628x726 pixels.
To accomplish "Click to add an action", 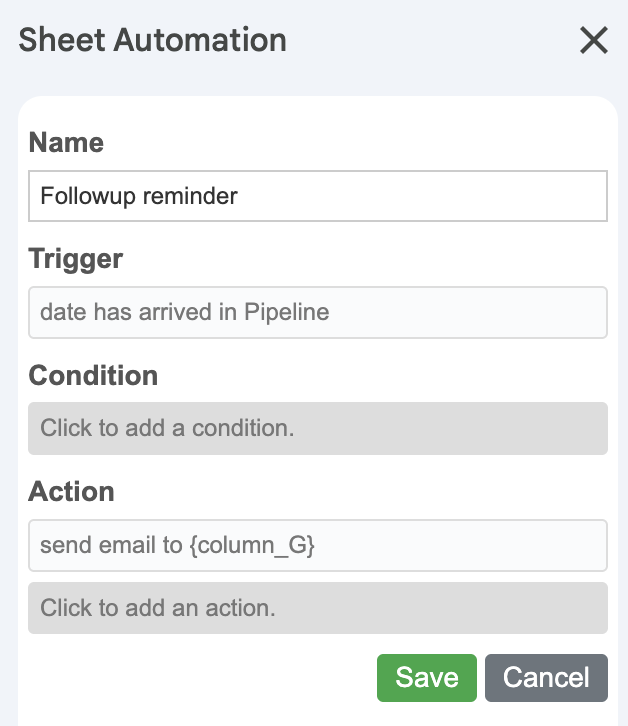I will [317, 607].
